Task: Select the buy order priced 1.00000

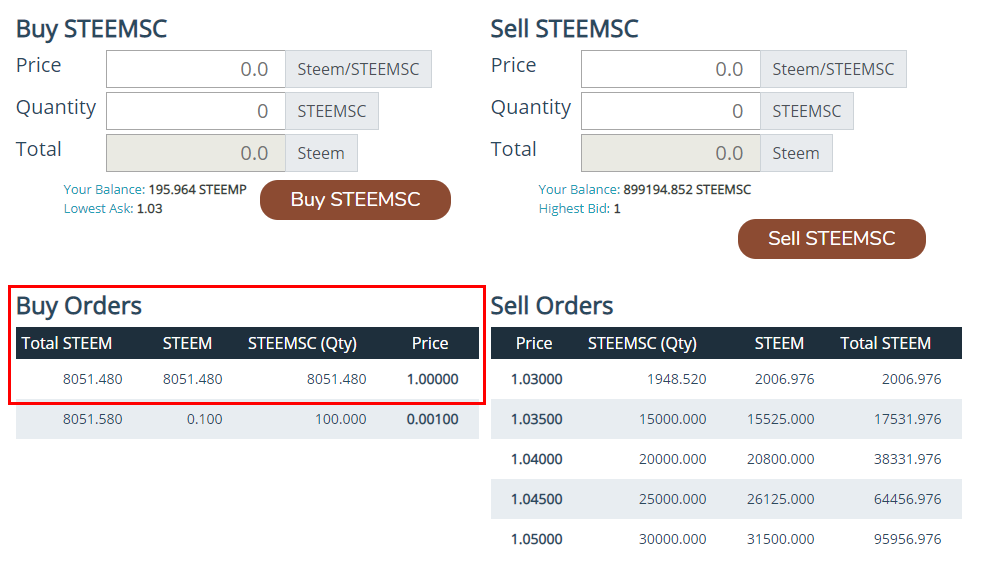Action: click(247, 379)
